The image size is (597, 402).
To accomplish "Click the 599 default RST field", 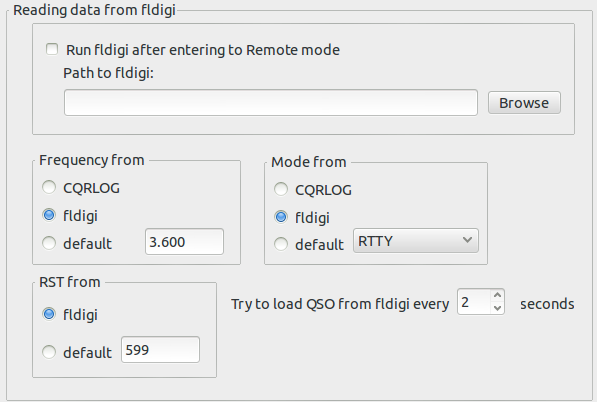I will (x=160, y=349).
